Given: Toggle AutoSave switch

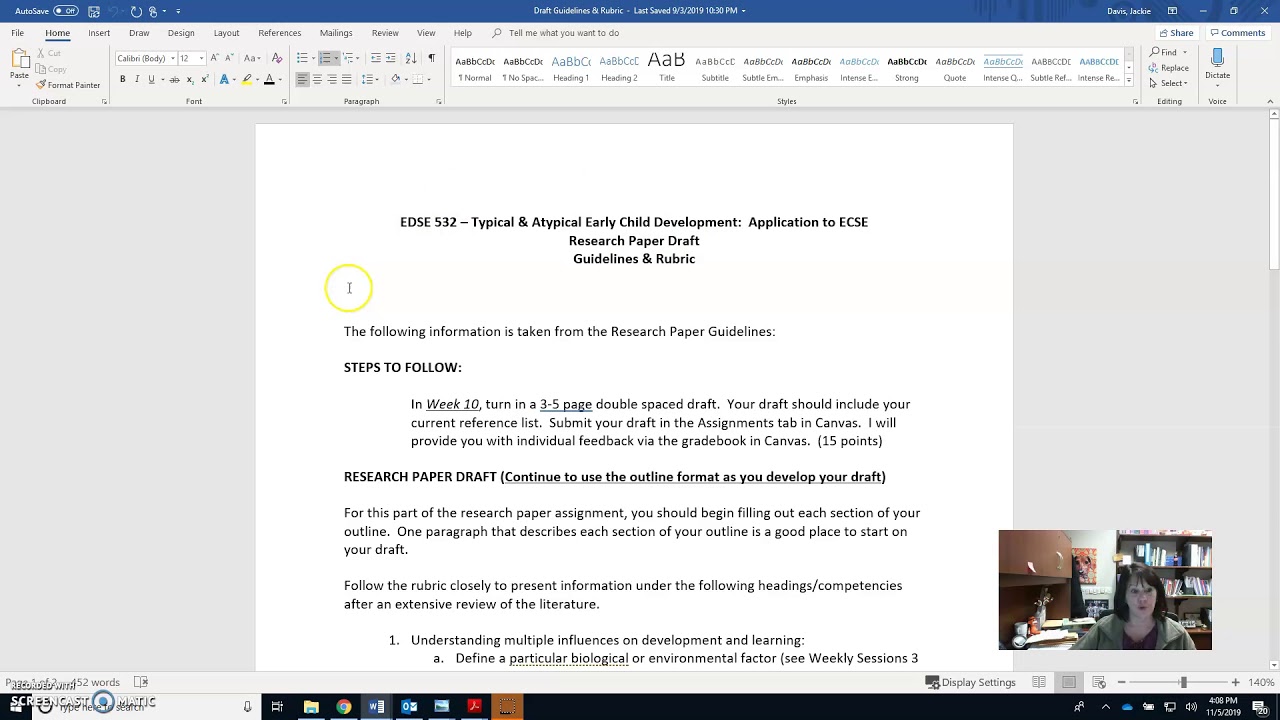Looking at the screenshot, I should pyautogui.click(x=66, y=11).
